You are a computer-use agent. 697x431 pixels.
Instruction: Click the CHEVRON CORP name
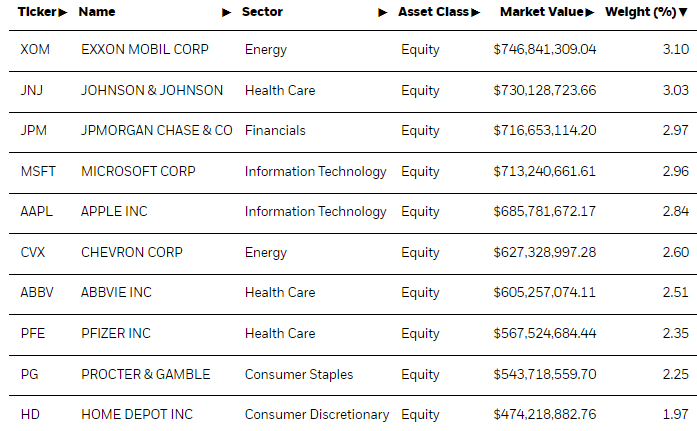pyautogui.click(x=132, y=252)
